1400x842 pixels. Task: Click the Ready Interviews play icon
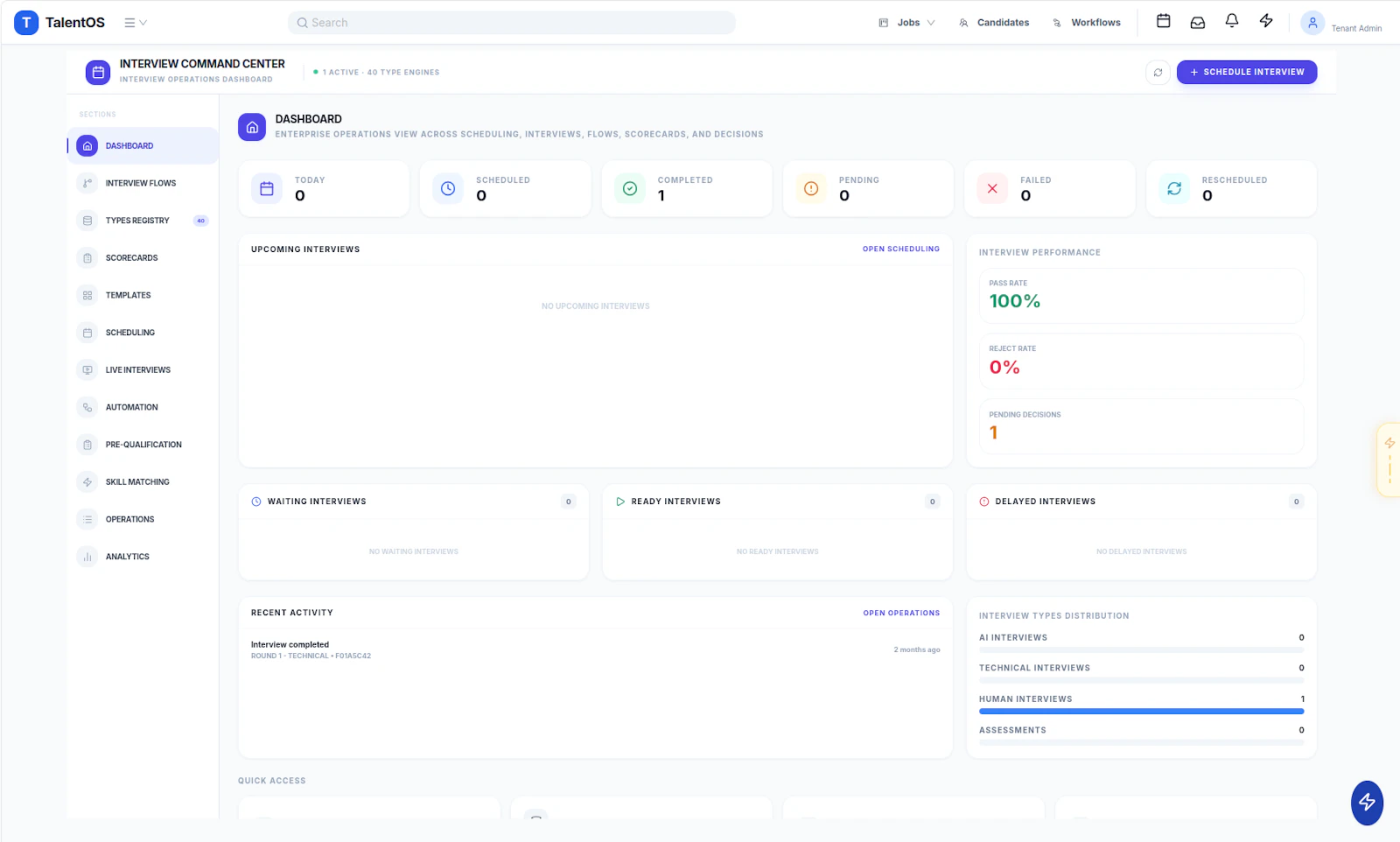(620, 502)
